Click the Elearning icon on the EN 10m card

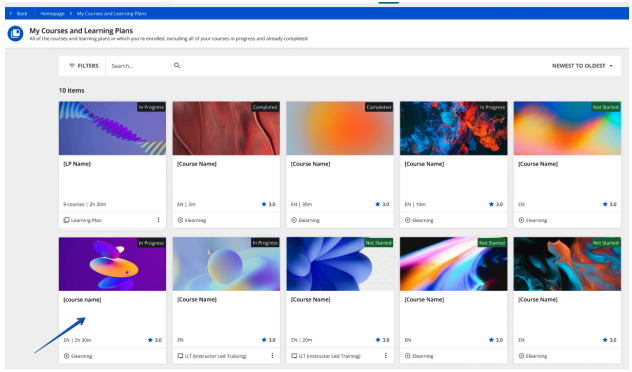coord(407,220)
